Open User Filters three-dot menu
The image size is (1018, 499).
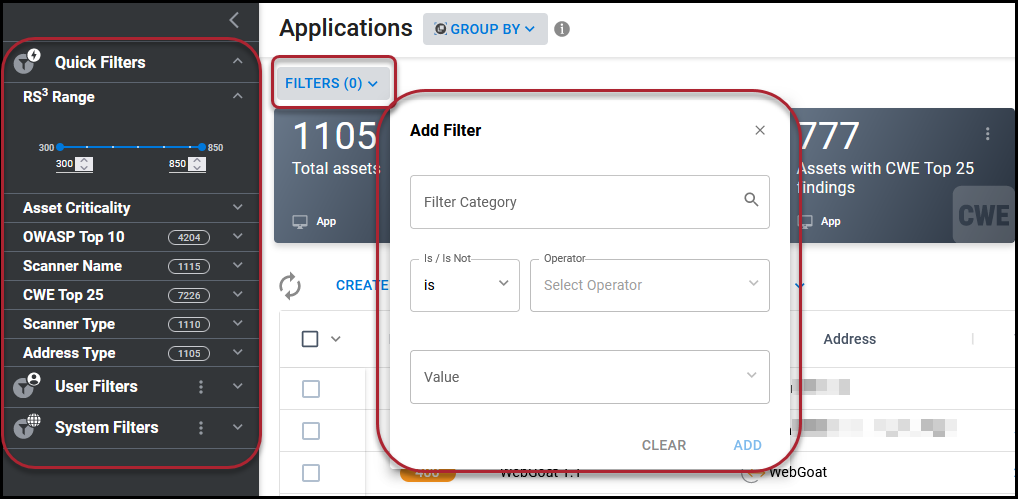pyautogui.click(x=201, y=387)
